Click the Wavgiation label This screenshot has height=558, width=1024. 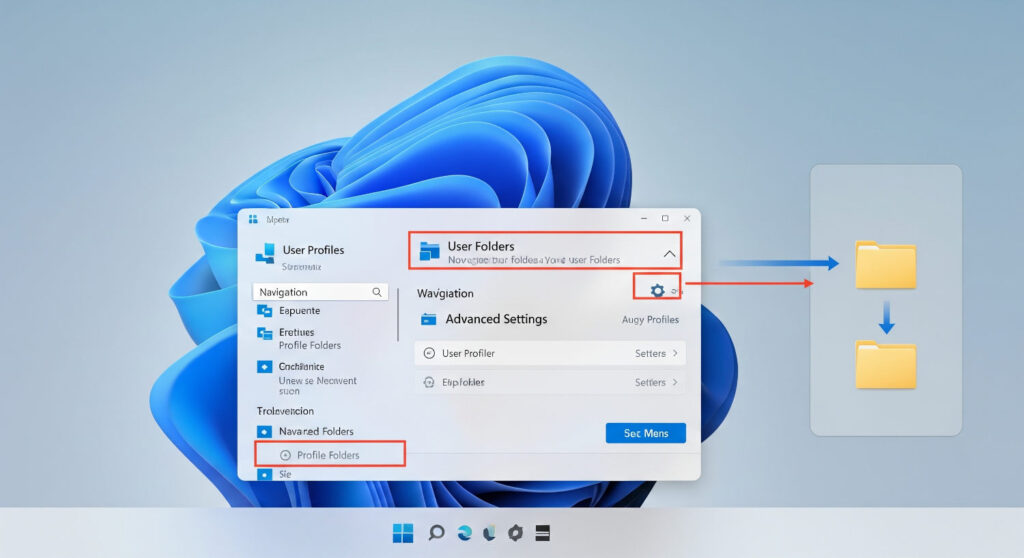(x=445, y=293)
